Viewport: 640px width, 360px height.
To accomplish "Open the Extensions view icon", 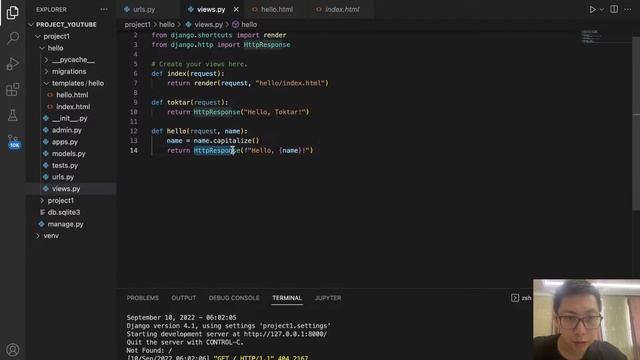I will (x=13, y=89).
